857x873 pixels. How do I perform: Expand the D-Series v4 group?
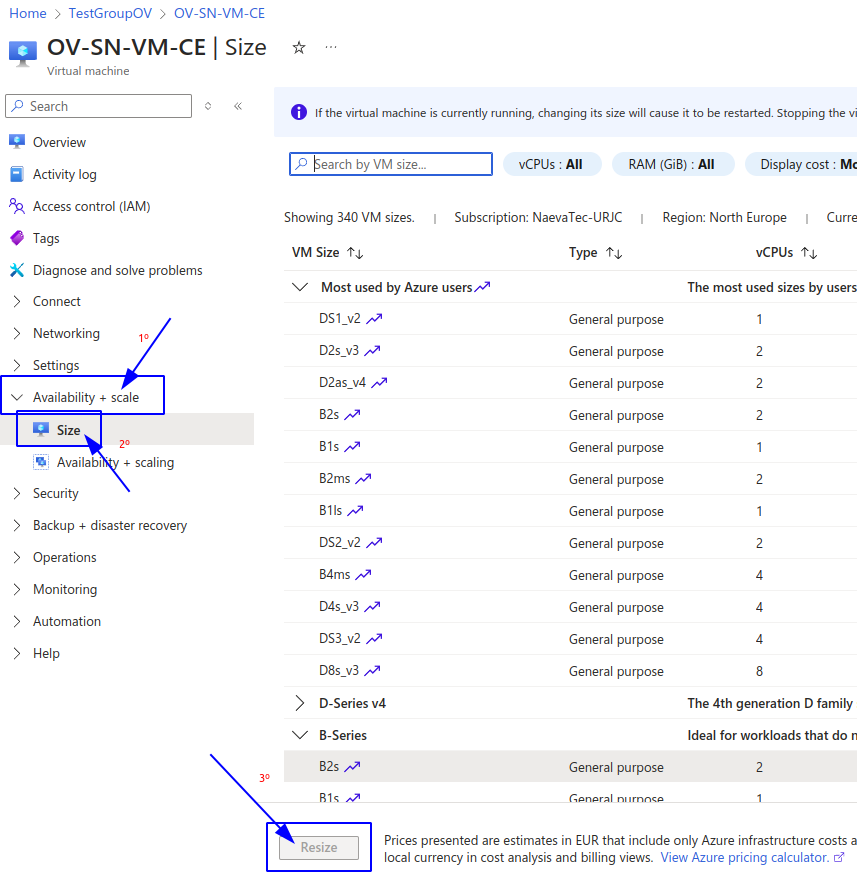[x=300, y=703]
